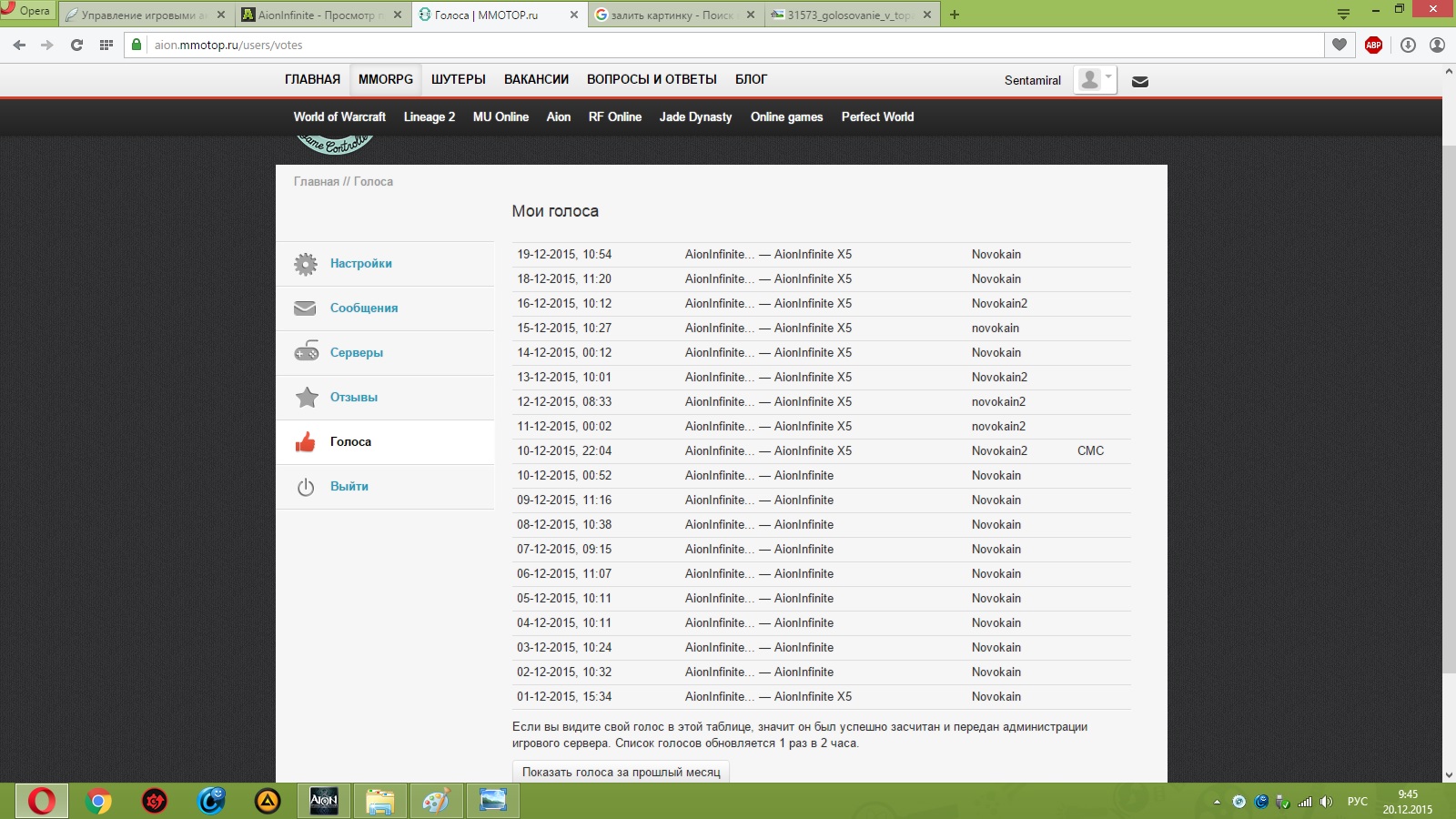Open Lineage 2 category

point(430,116)
